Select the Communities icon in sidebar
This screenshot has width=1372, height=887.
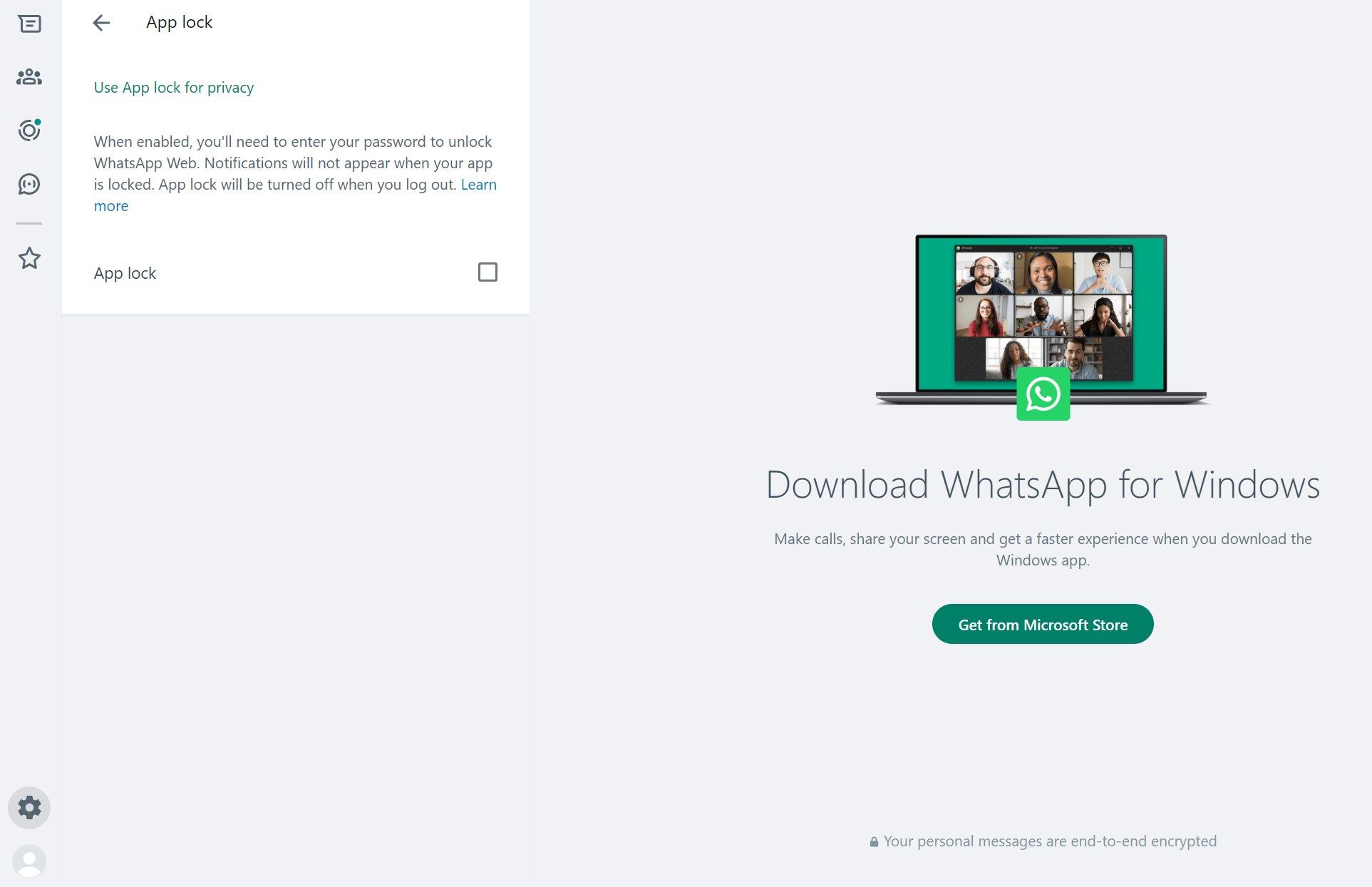pyautogui.click(x=29, y=76)
